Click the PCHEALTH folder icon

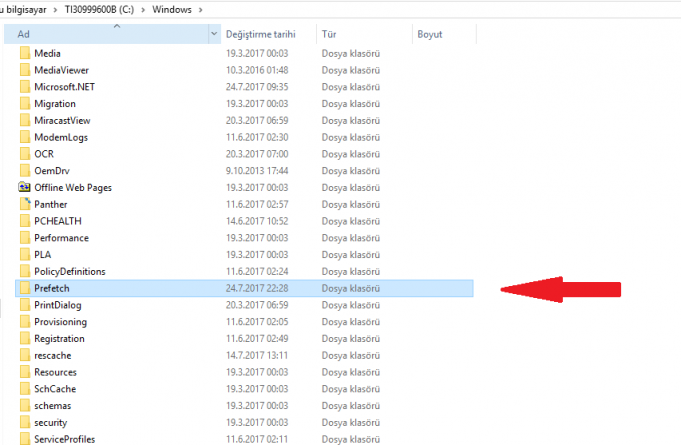click(25, 221)
